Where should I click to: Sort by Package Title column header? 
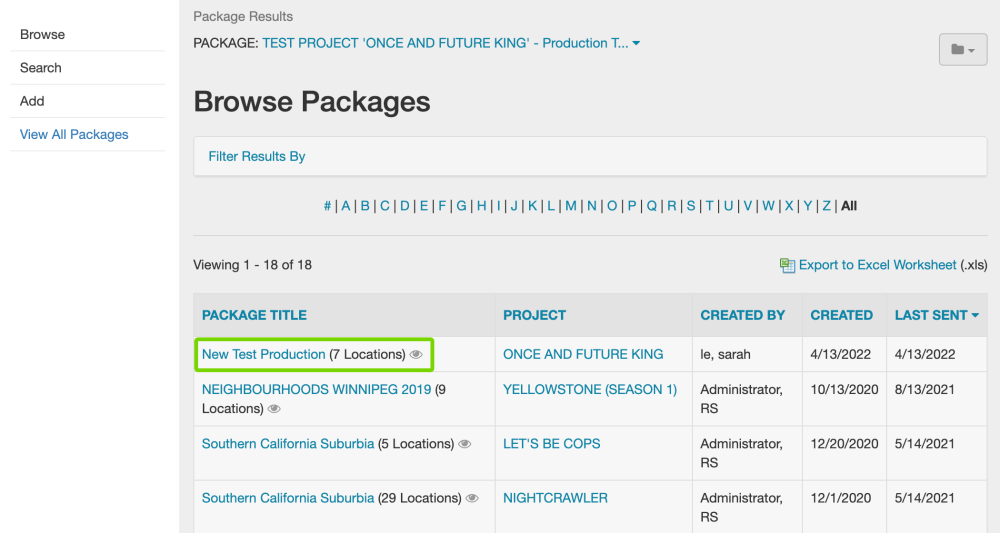[254, 315]
